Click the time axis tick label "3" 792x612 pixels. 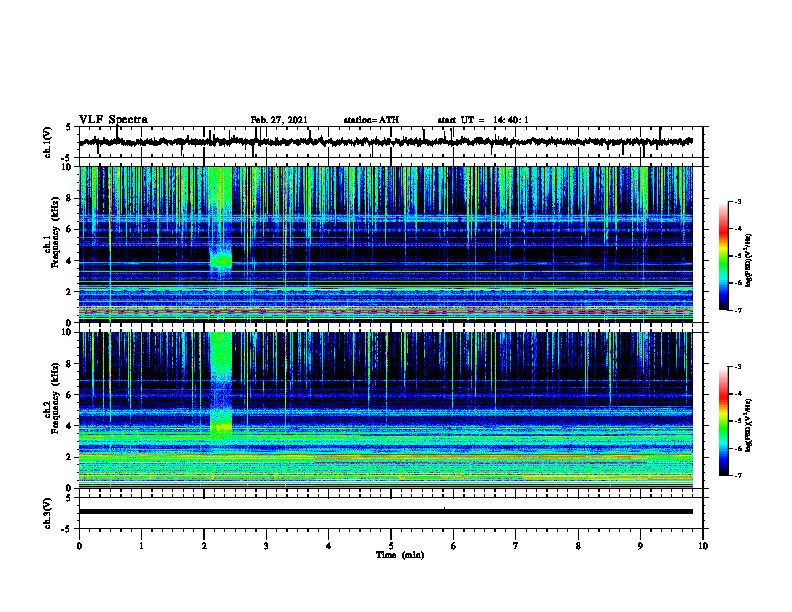coord(266,546)
